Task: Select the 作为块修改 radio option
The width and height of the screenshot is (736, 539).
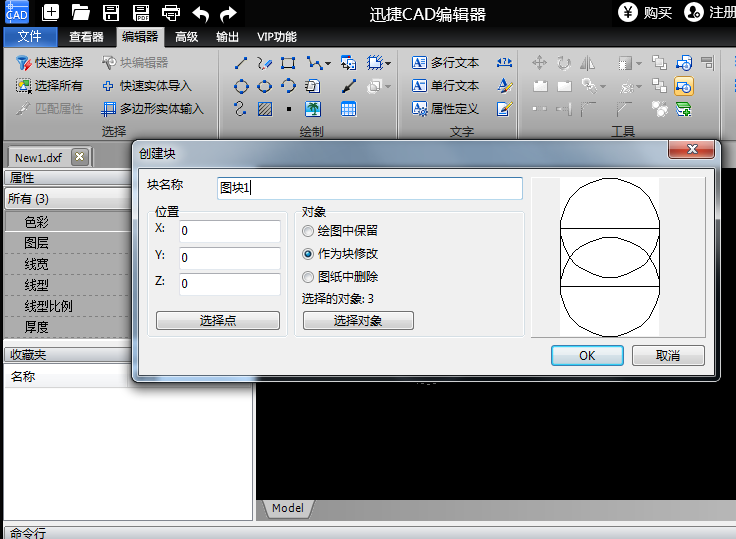Action: click(x=308, y=254)
